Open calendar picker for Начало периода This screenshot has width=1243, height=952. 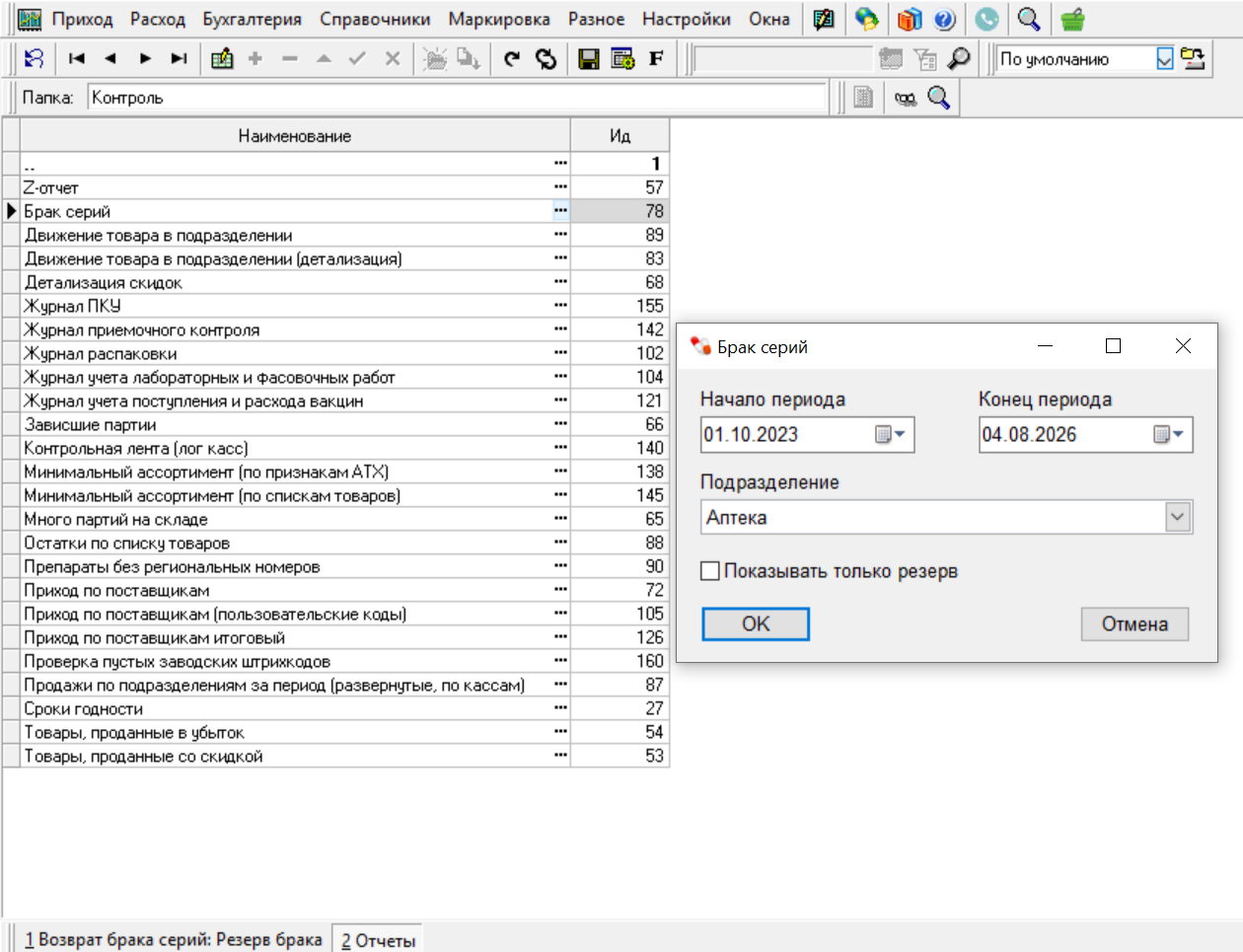pos(890,435)
